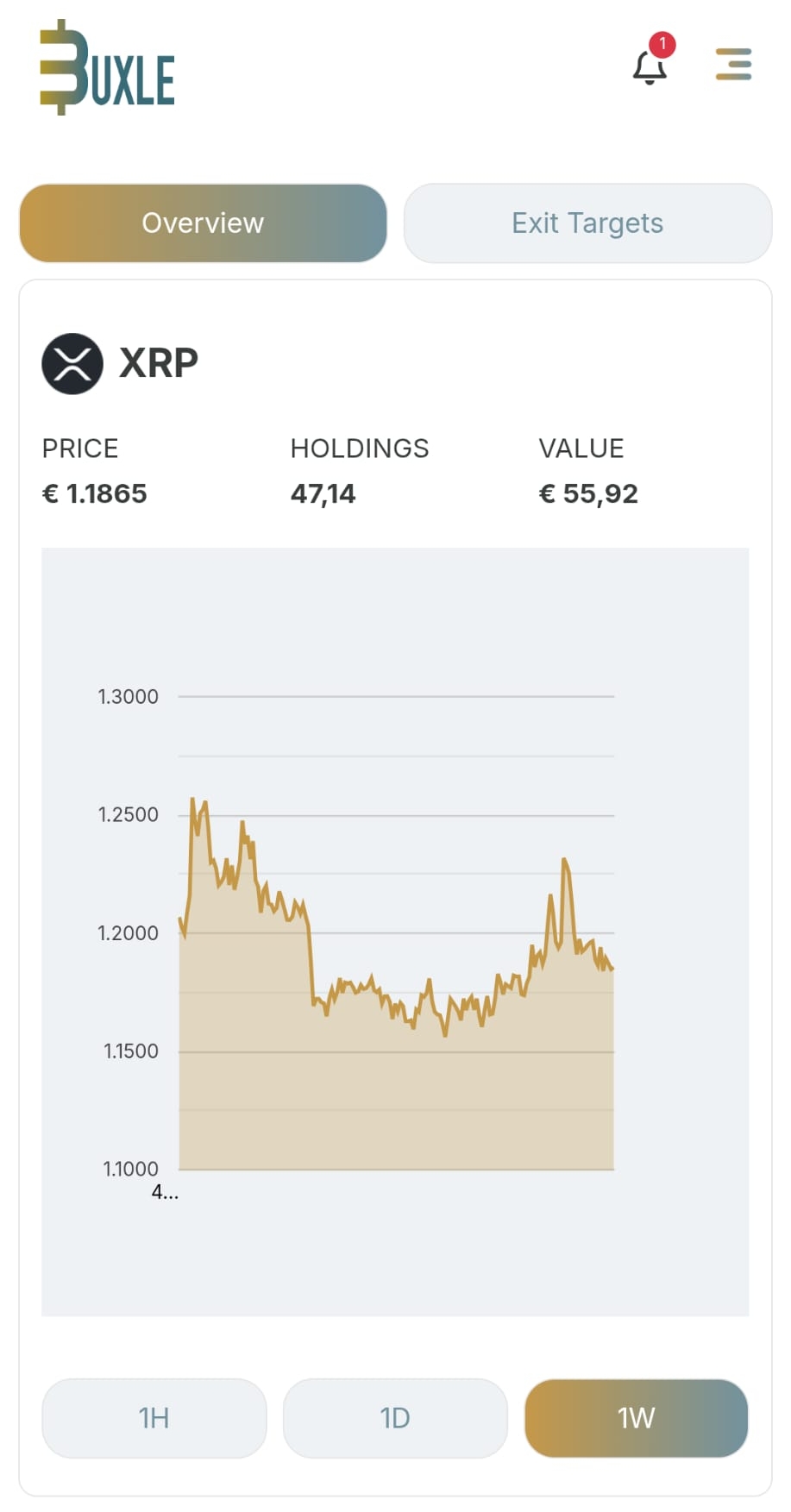
Task: Click the truncated "4..." x-axis label
Action: tap(165, 1193)
